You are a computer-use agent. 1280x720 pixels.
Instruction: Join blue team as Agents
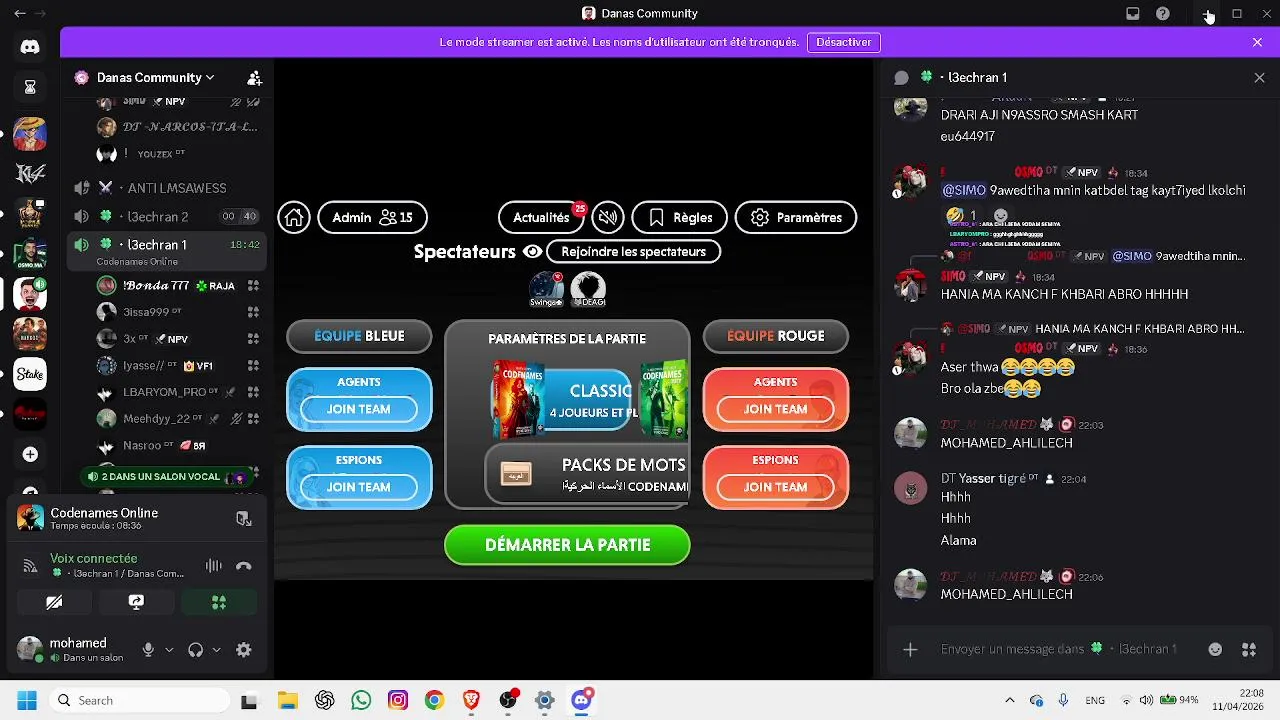(359, 409)
